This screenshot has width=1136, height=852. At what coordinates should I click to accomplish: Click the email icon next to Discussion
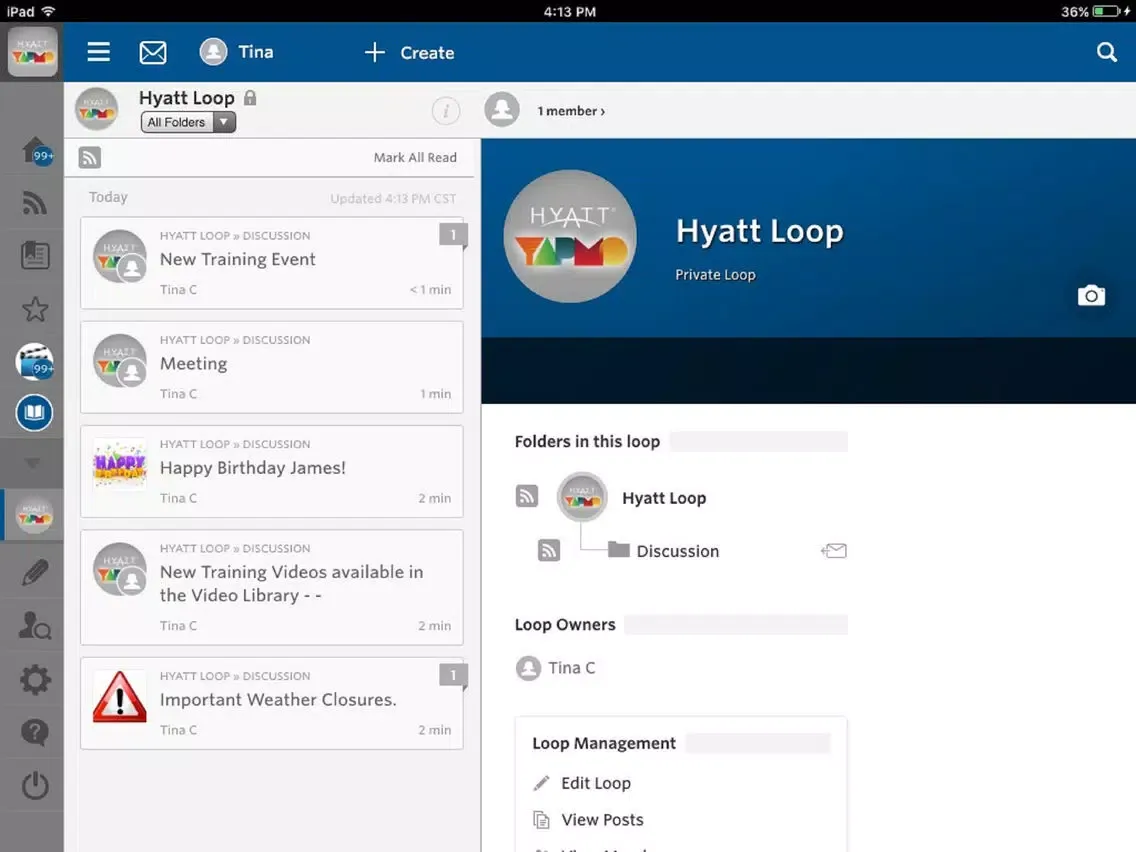pos(834,551)
